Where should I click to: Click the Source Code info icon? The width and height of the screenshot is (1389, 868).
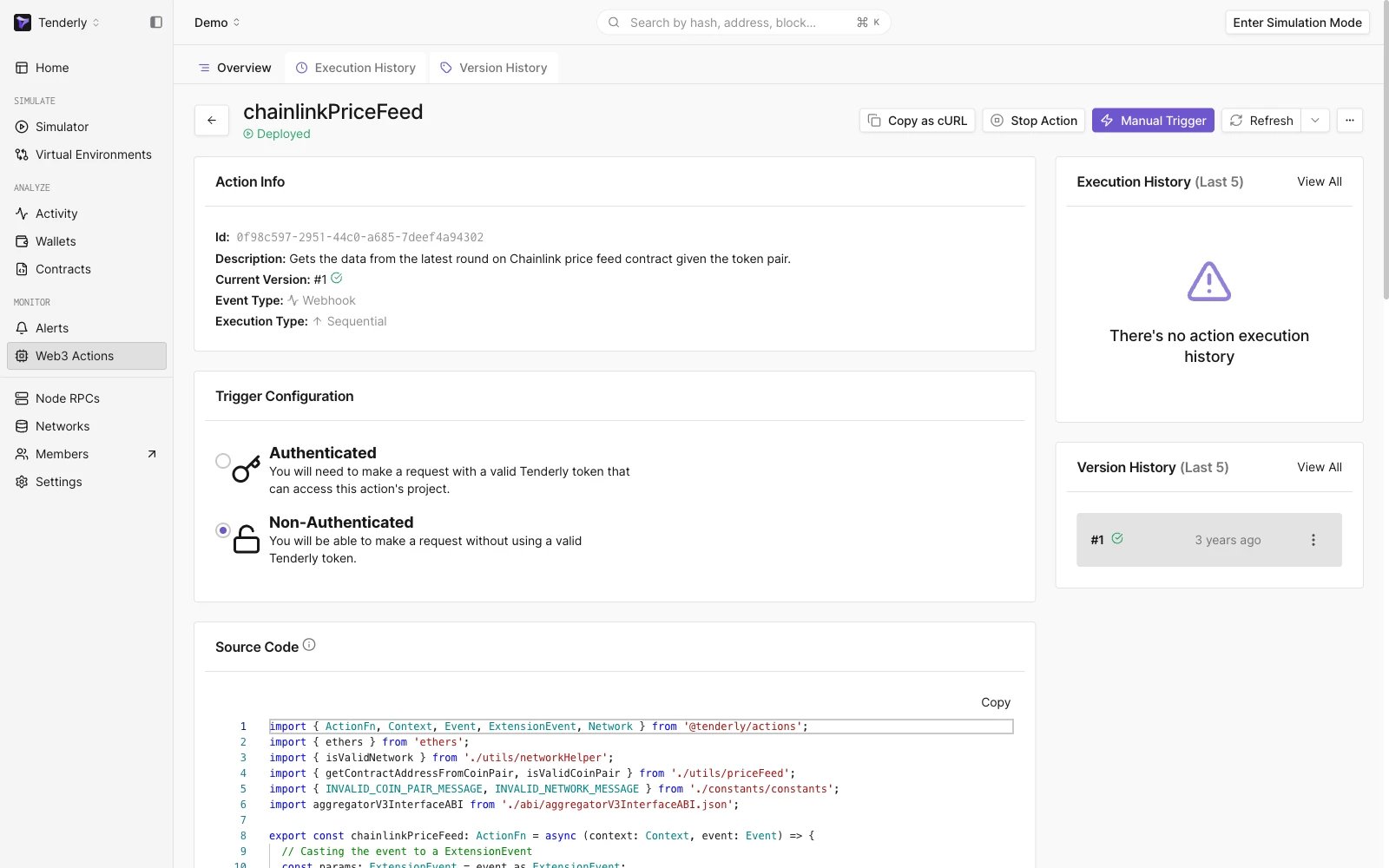point(309,645)
